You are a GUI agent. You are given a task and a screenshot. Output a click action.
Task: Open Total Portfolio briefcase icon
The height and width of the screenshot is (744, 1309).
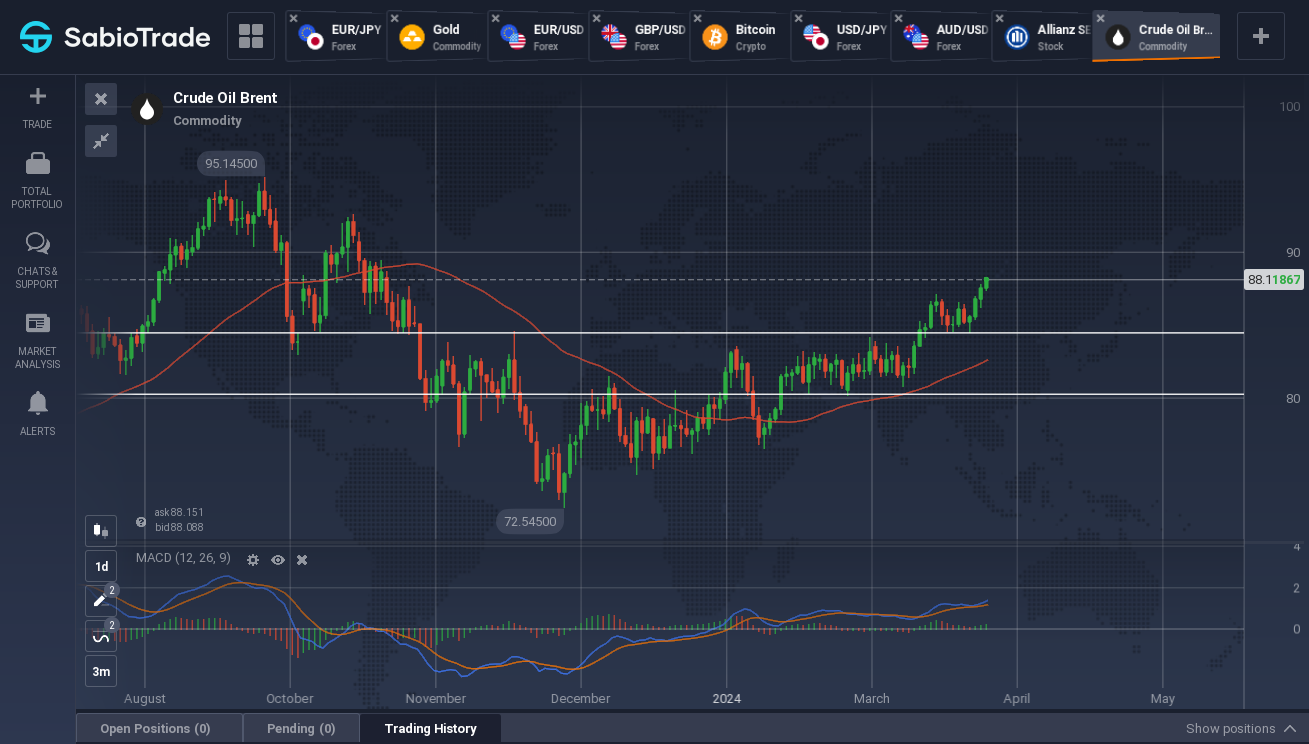(37, 163)
